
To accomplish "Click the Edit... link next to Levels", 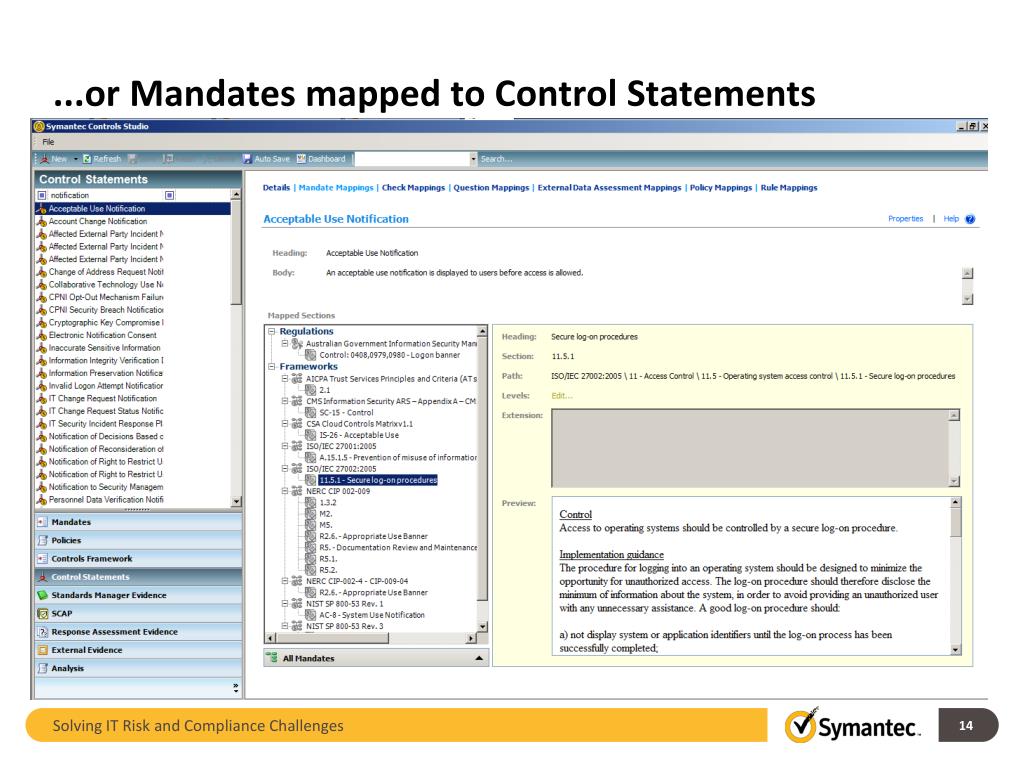I will pyautogui.click(x=562, y=396).
